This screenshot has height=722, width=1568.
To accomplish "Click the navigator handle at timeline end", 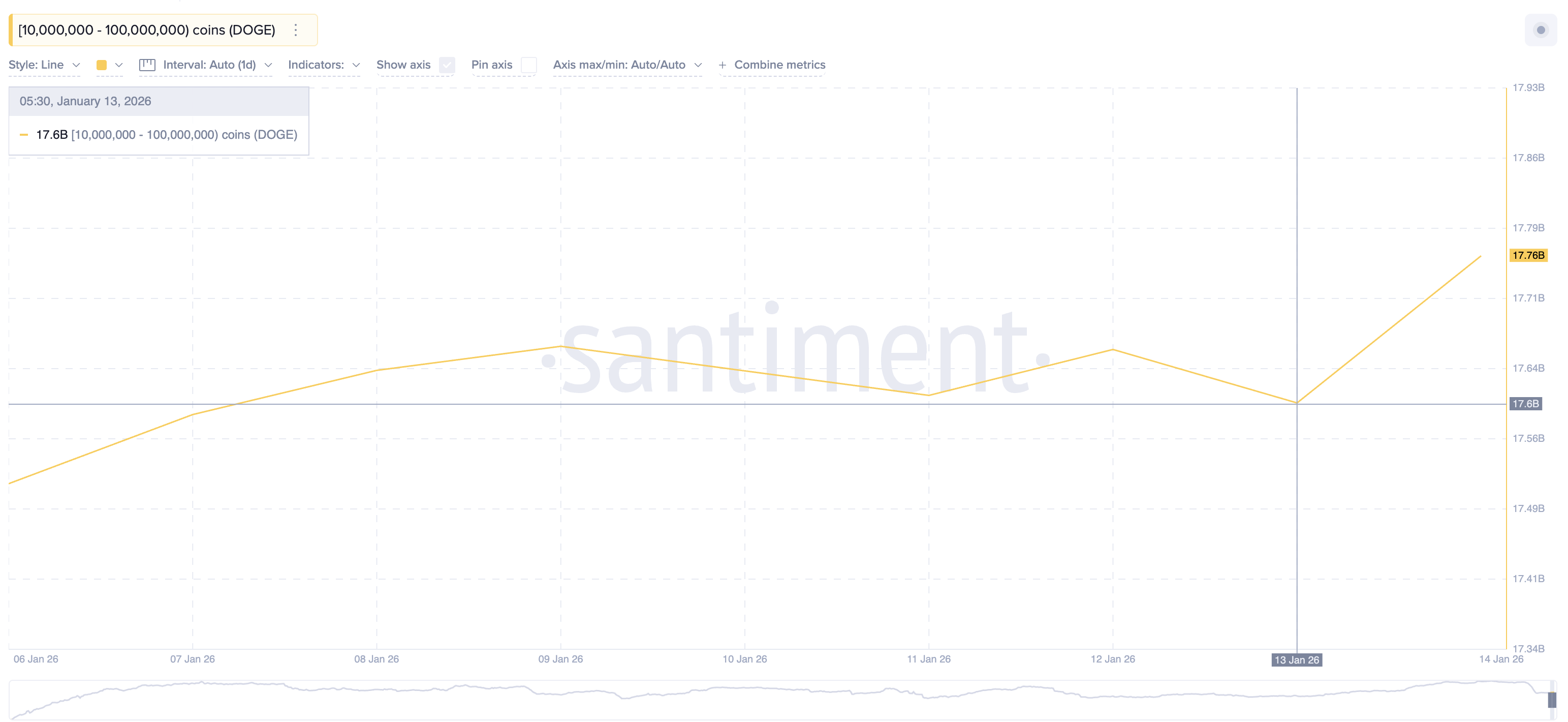I will (1552, 700).
